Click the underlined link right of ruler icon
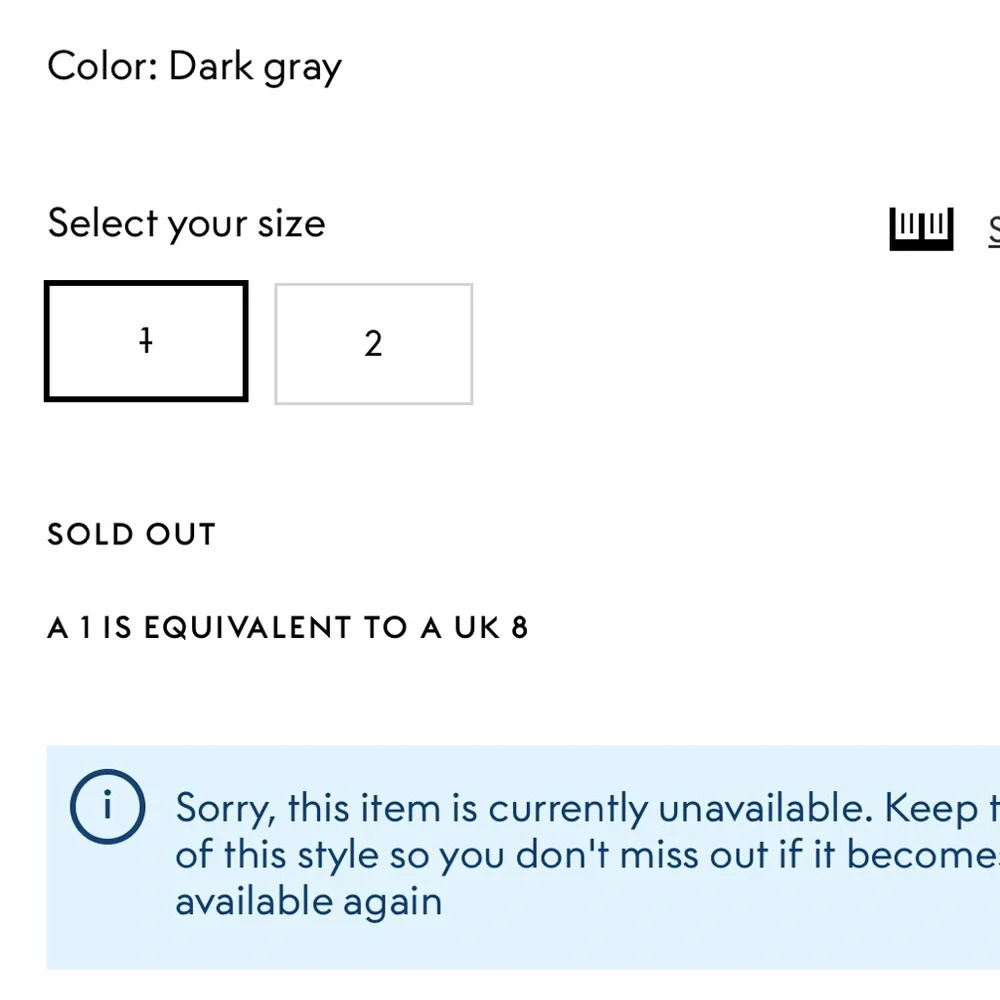Viewport: 1000px width, 1000px height. pos(994,230)
